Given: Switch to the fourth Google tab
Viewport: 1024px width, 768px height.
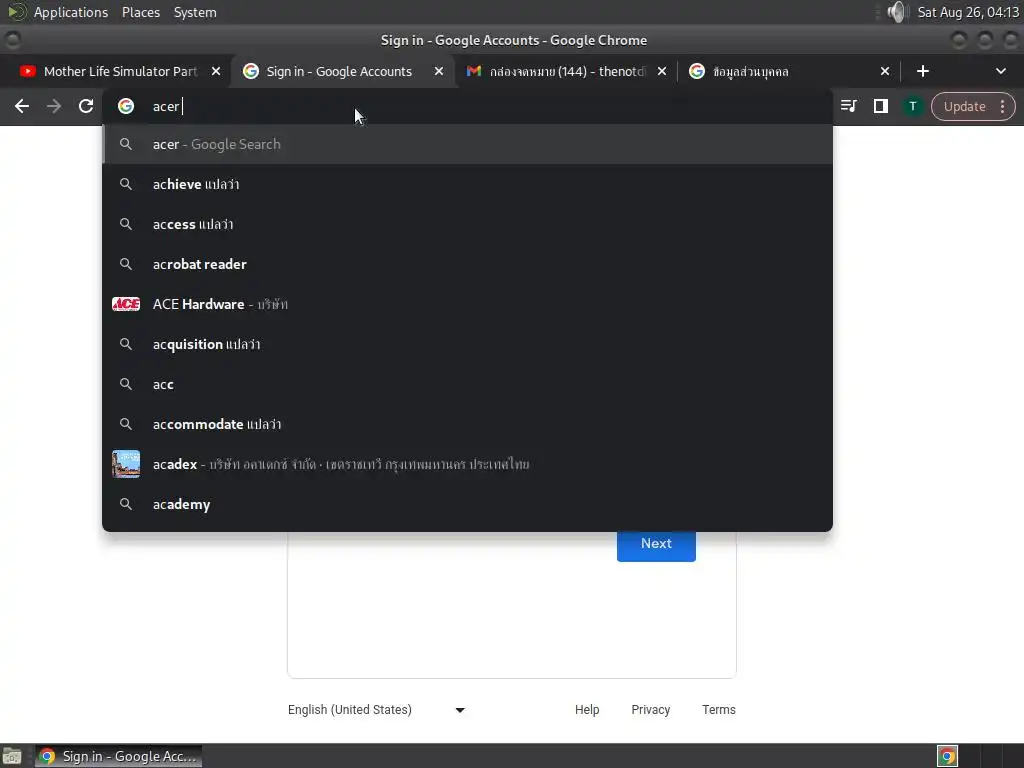Looking at the screenshot, I should click(787, 71).
